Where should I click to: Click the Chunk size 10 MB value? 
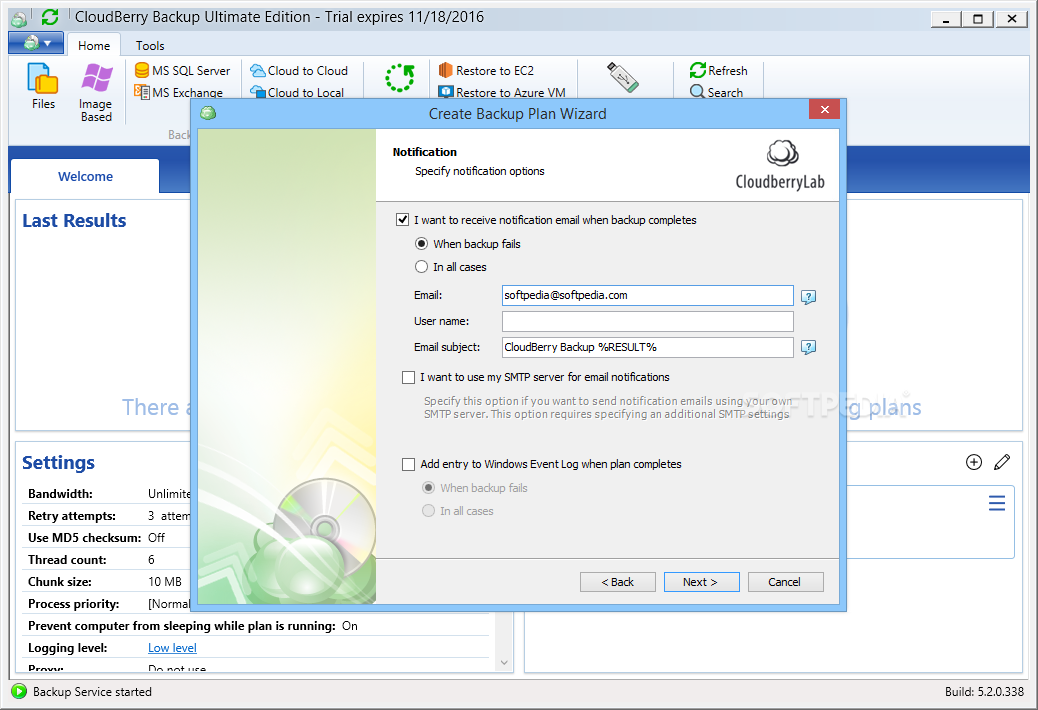pyautogui.click(x=165, y=582)
